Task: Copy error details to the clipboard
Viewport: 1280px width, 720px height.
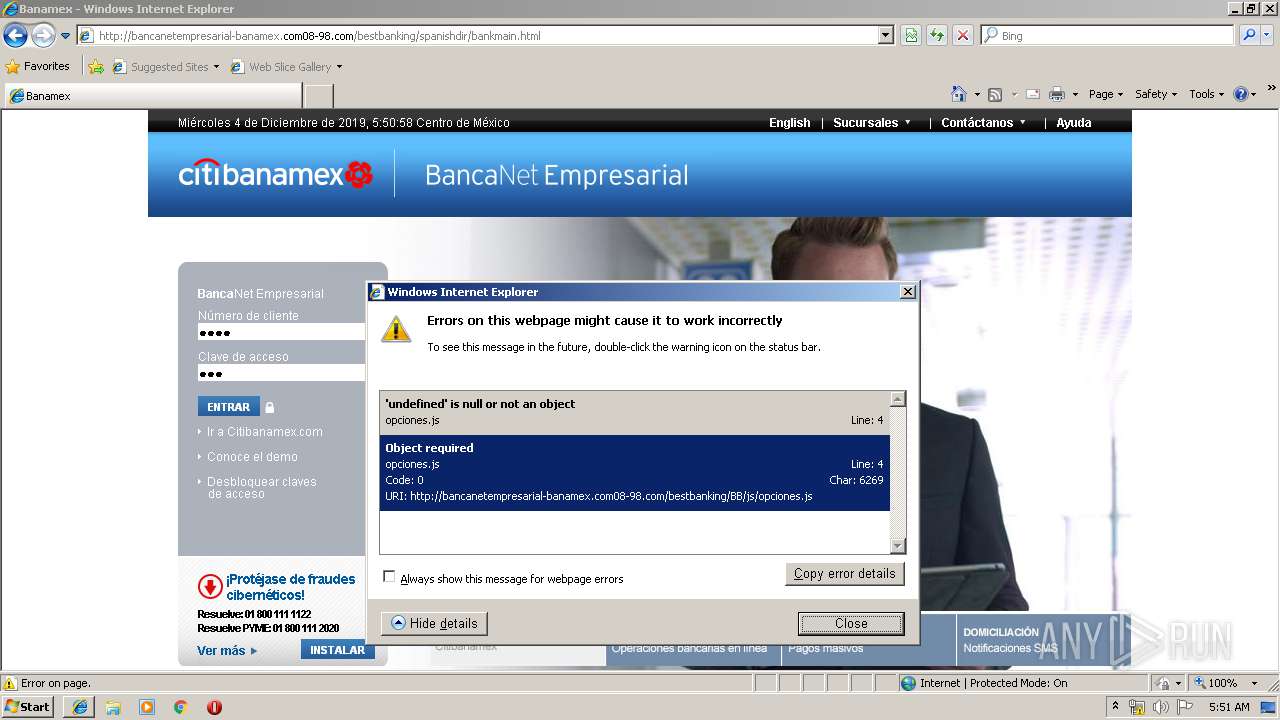Action: pos(845,573)
